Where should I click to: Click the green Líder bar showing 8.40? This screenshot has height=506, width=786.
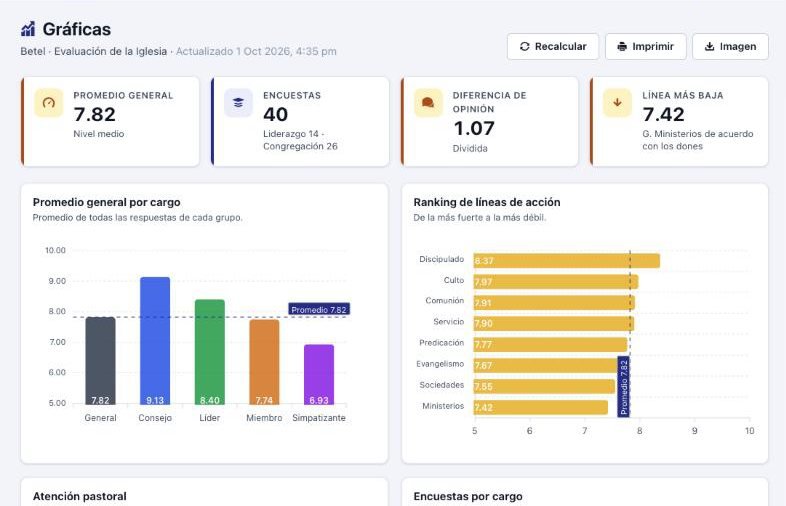pyautogui.click(x=210, y=352)
